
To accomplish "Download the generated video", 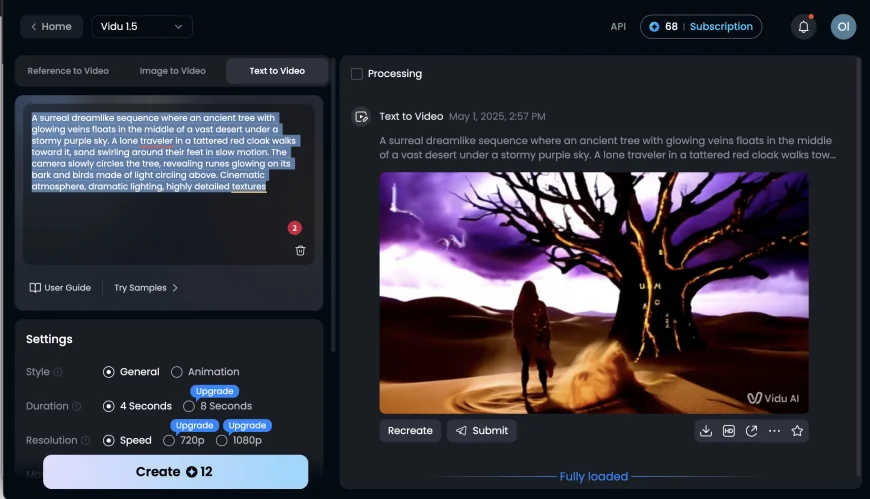I will 706,431.
